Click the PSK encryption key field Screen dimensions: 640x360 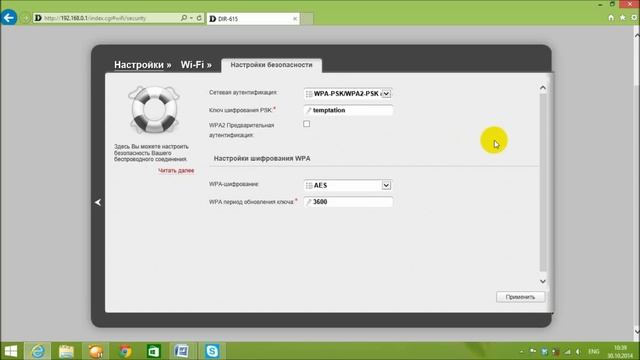pos(348,110)
